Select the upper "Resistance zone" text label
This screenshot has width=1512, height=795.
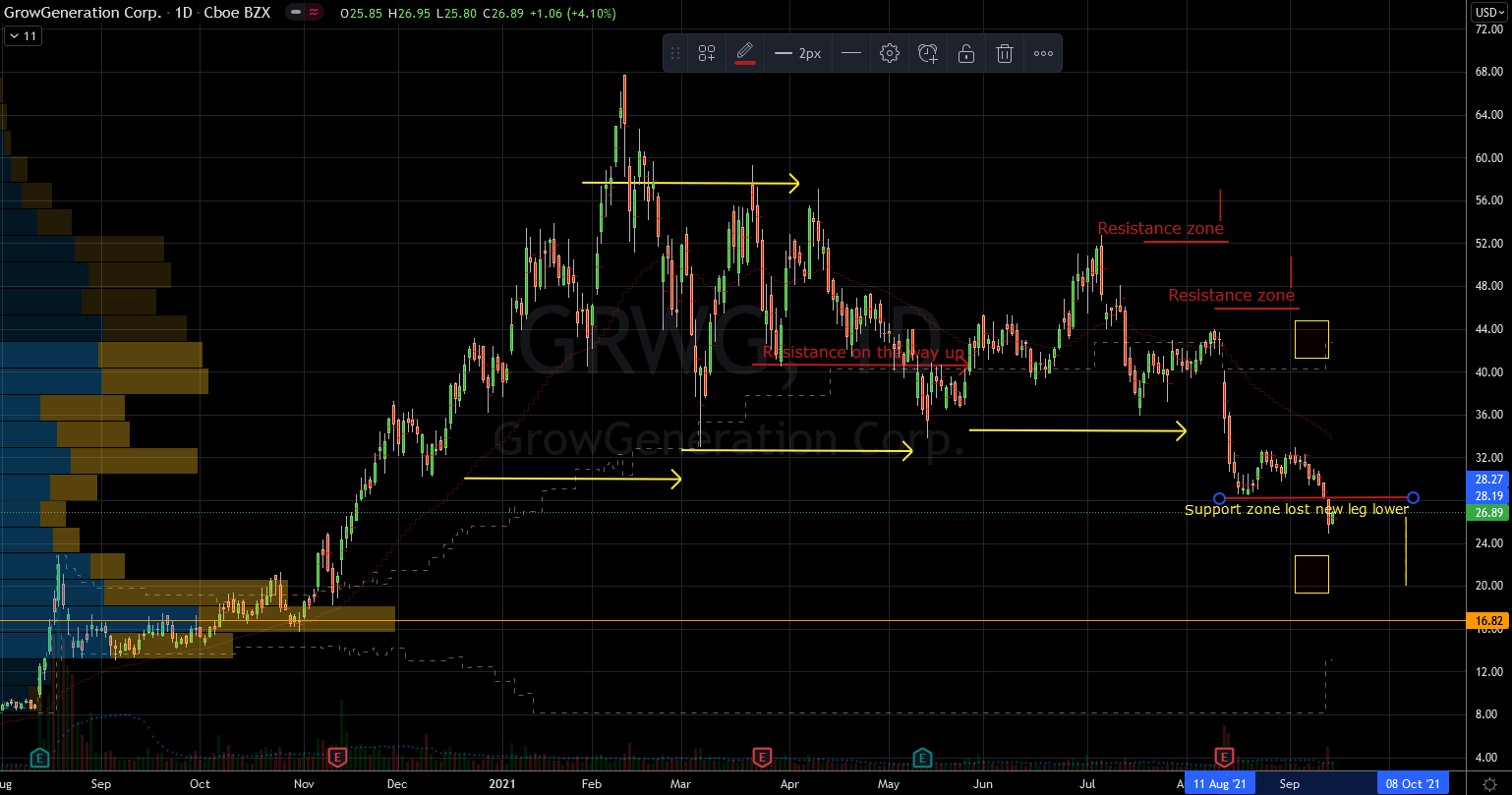[x=1161, y=229]
